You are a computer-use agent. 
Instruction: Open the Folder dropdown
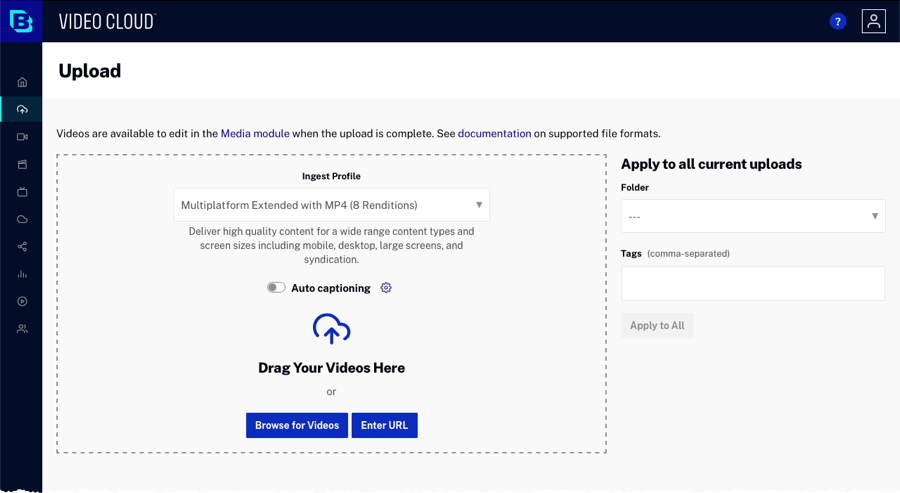tap(752, 216)
